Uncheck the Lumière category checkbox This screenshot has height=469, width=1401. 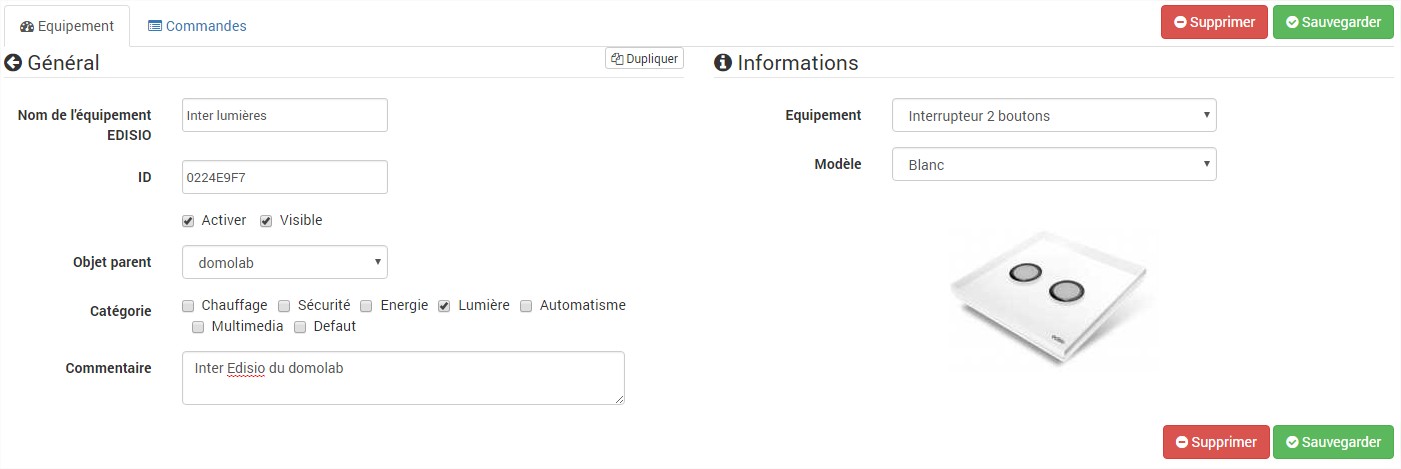(444, 306)
